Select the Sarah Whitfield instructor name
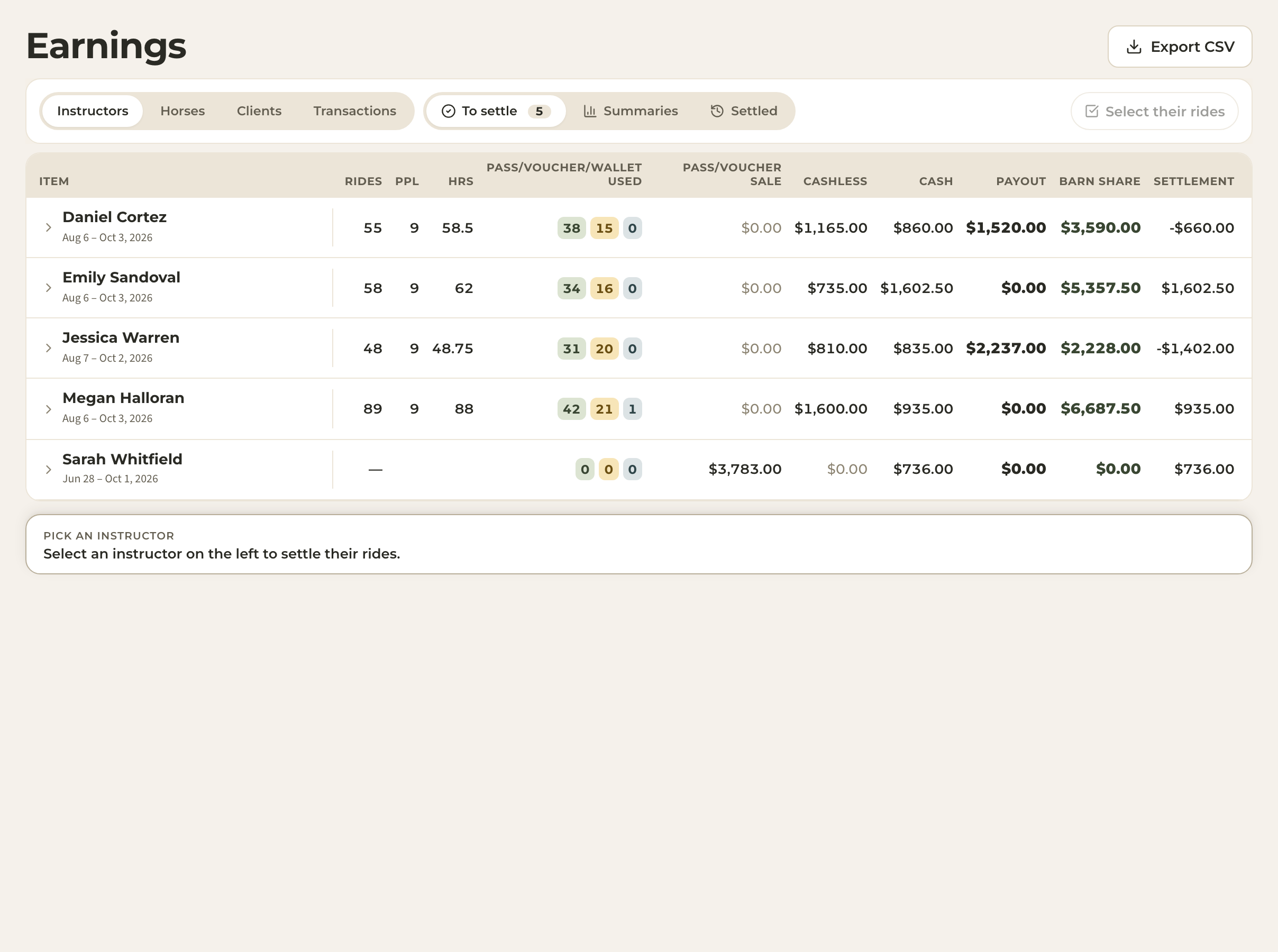1278x952 pixels. 122,459
